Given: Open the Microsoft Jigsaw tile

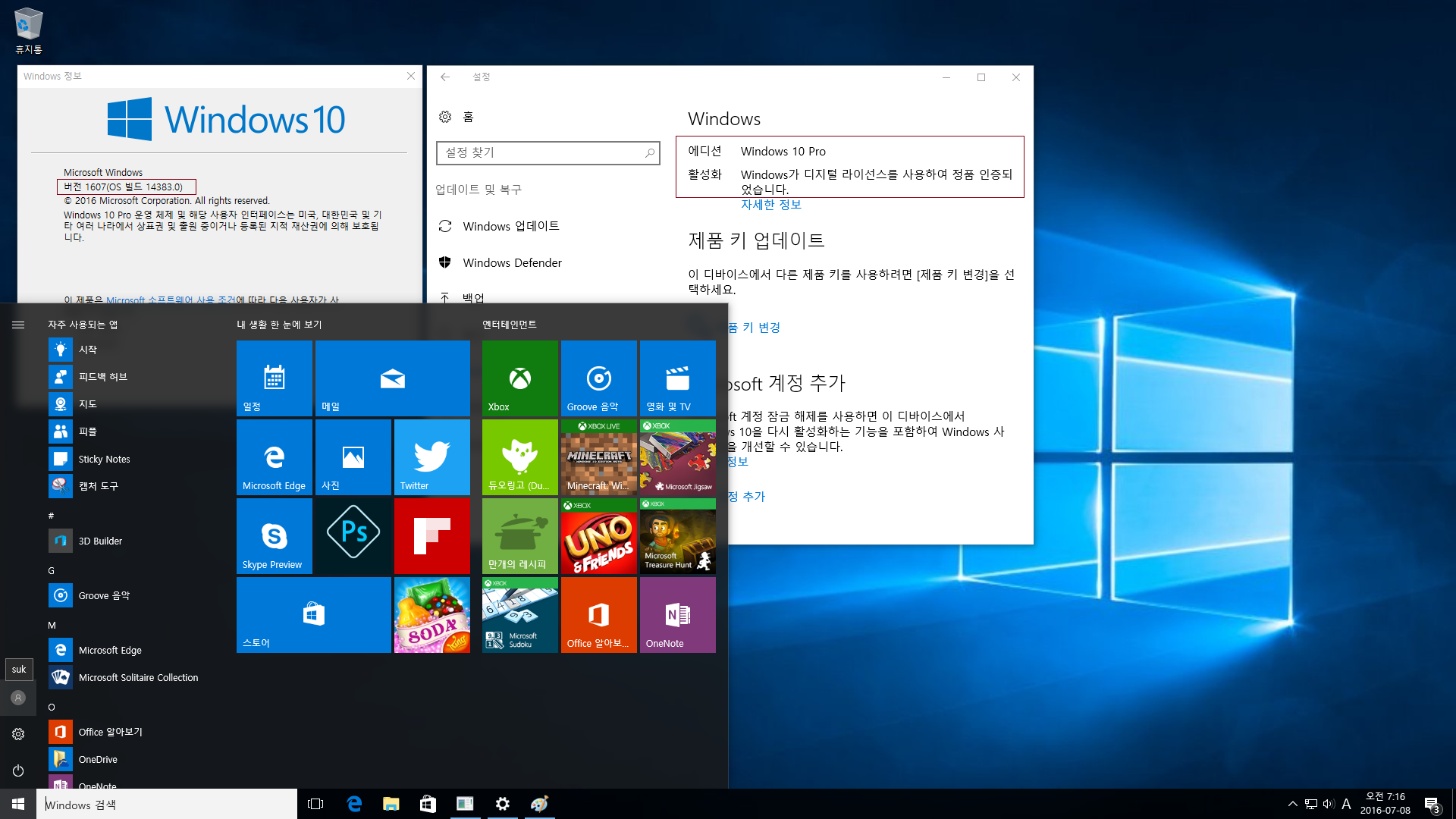Looking at the screenshot, I should click(678, 457).
